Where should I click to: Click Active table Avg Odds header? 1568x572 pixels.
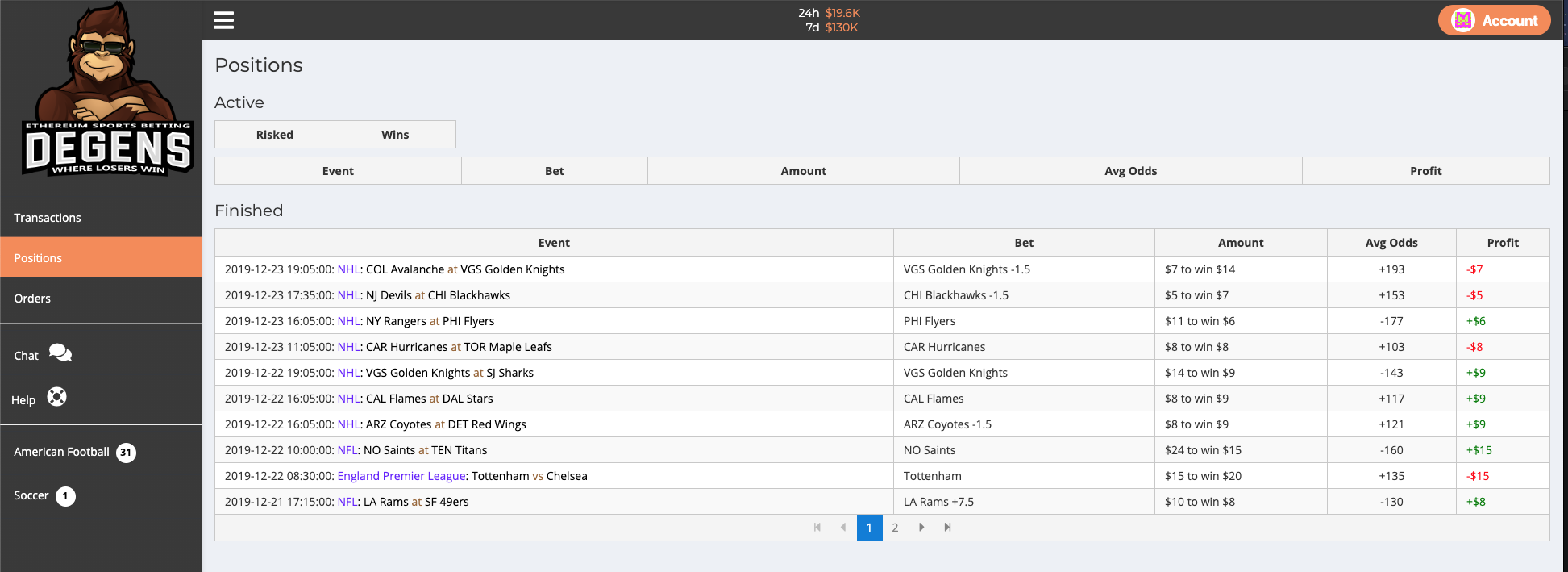1130,171
